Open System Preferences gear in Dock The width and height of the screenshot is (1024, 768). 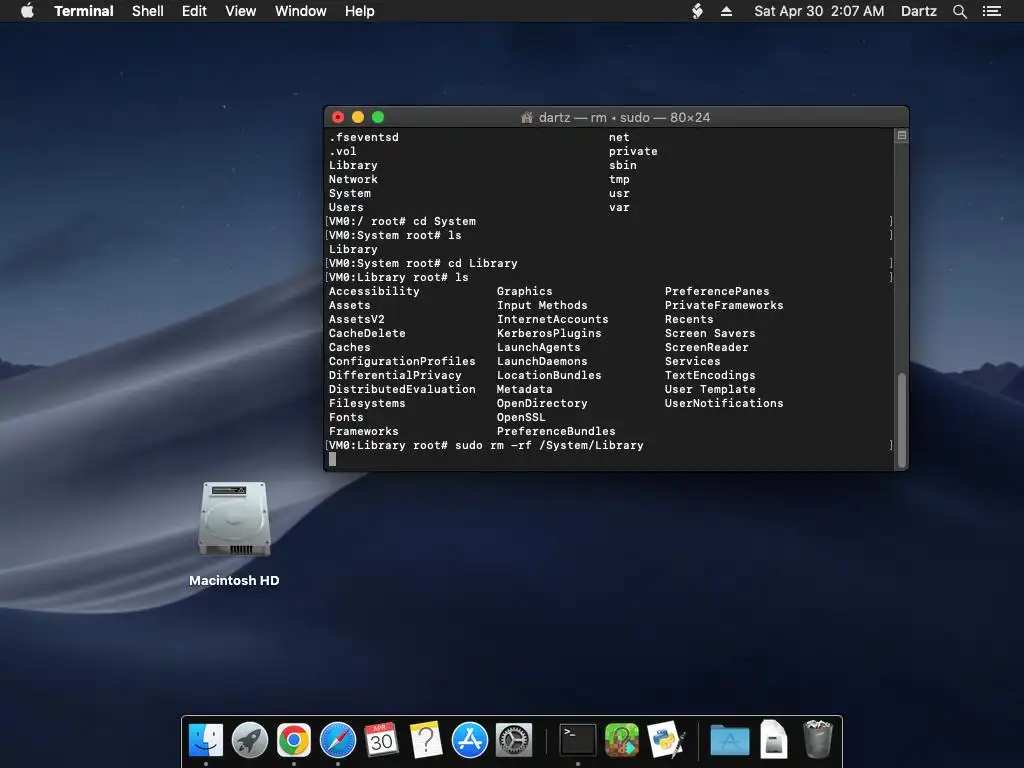pyautogui.click(x=514, y=741)
